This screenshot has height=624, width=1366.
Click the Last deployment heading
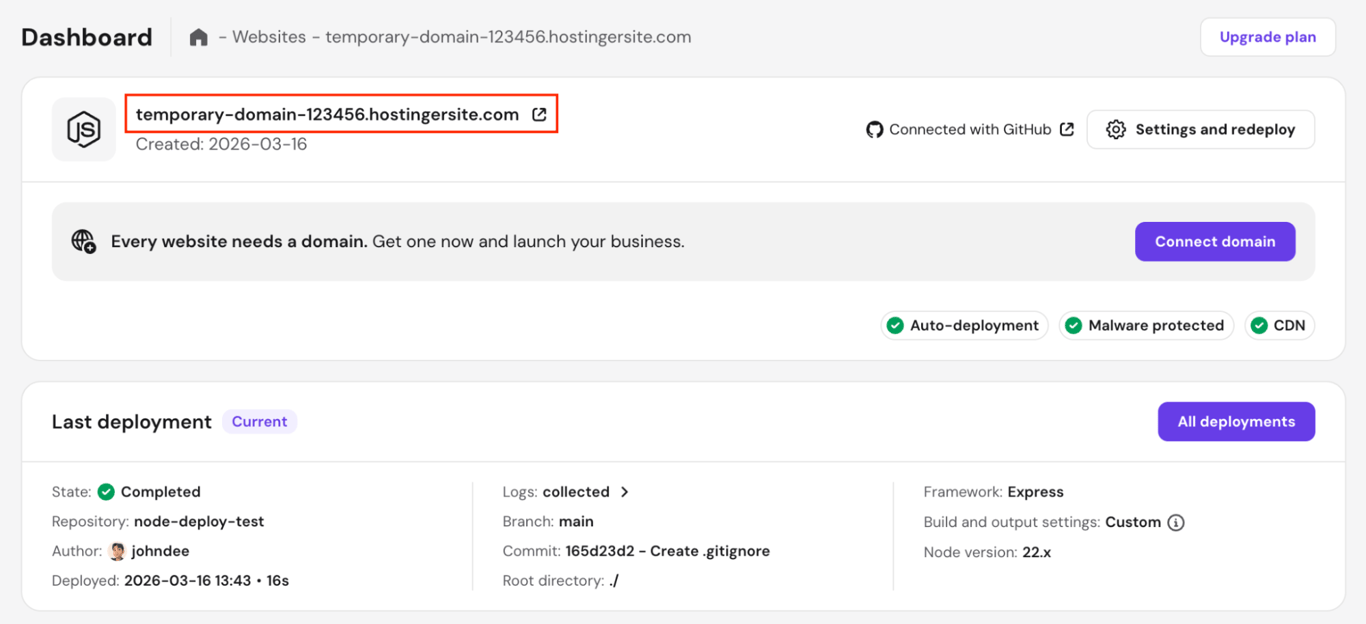[x=132, y=422]
